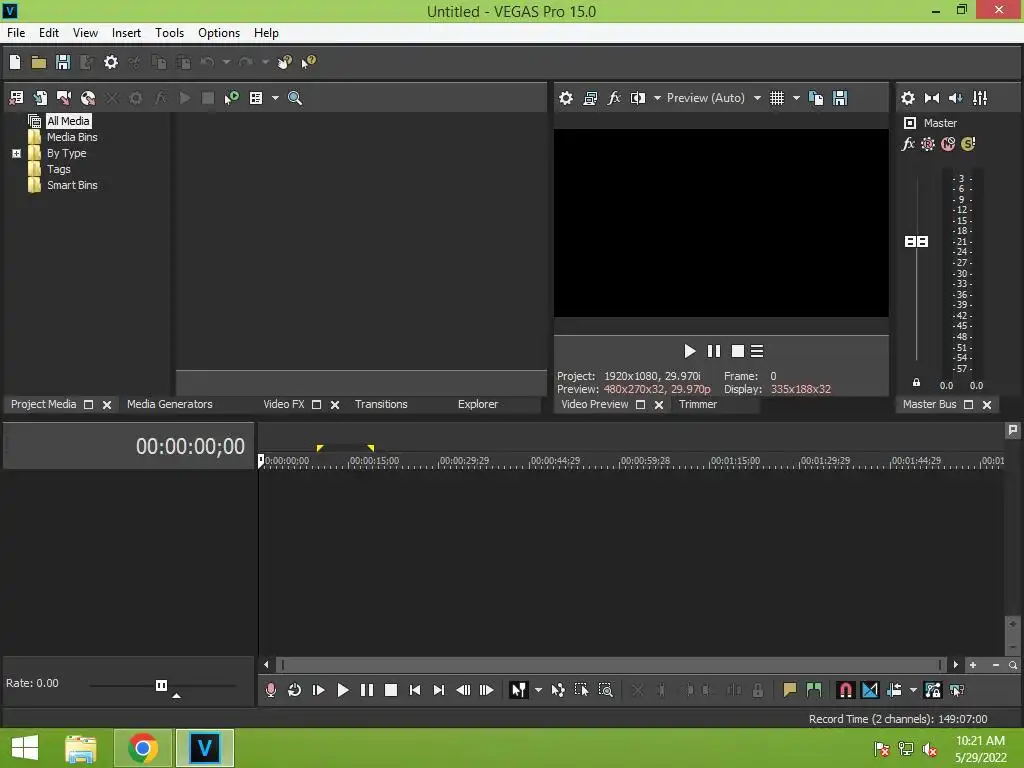The width and height of the screenshot is (1024, 768).
Task: Go to End in transport bar
Action: coord(439,690)
